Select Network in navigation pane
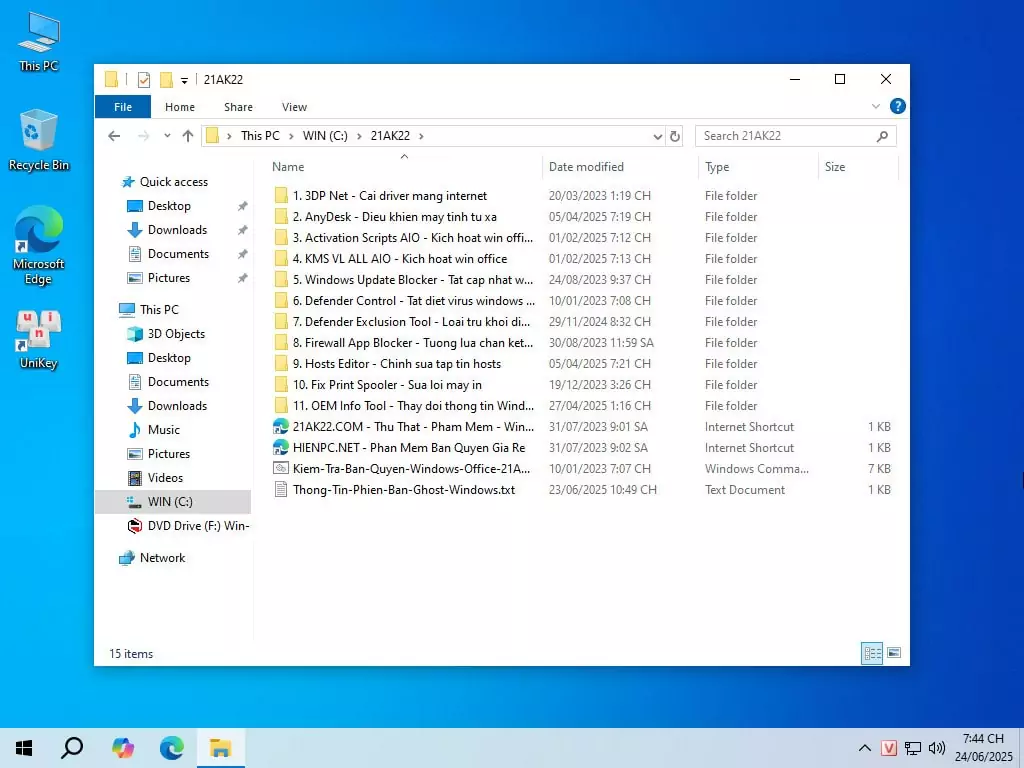Image resolution: width=1024 pixels, height=768 pixels. pyautogui.click(x=162, y=558)
